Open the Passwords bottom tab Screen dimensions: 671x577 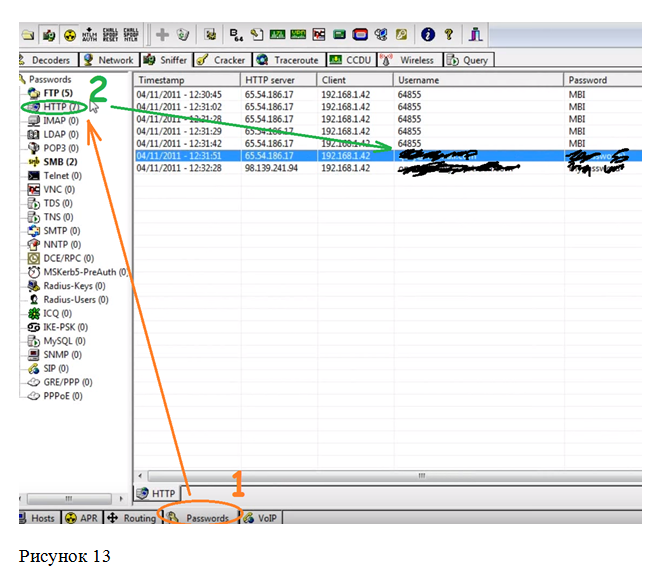[200, 518]
